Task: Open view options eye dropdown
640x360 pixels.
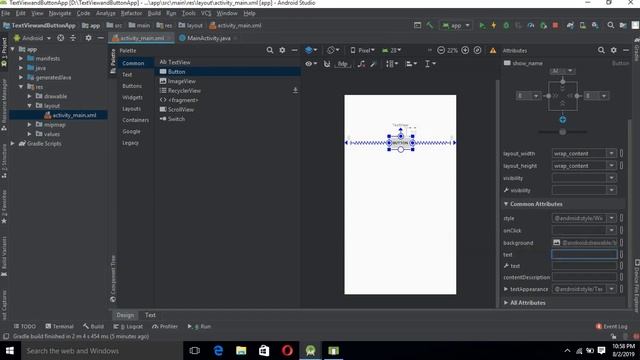Action: tap(311, 64)
